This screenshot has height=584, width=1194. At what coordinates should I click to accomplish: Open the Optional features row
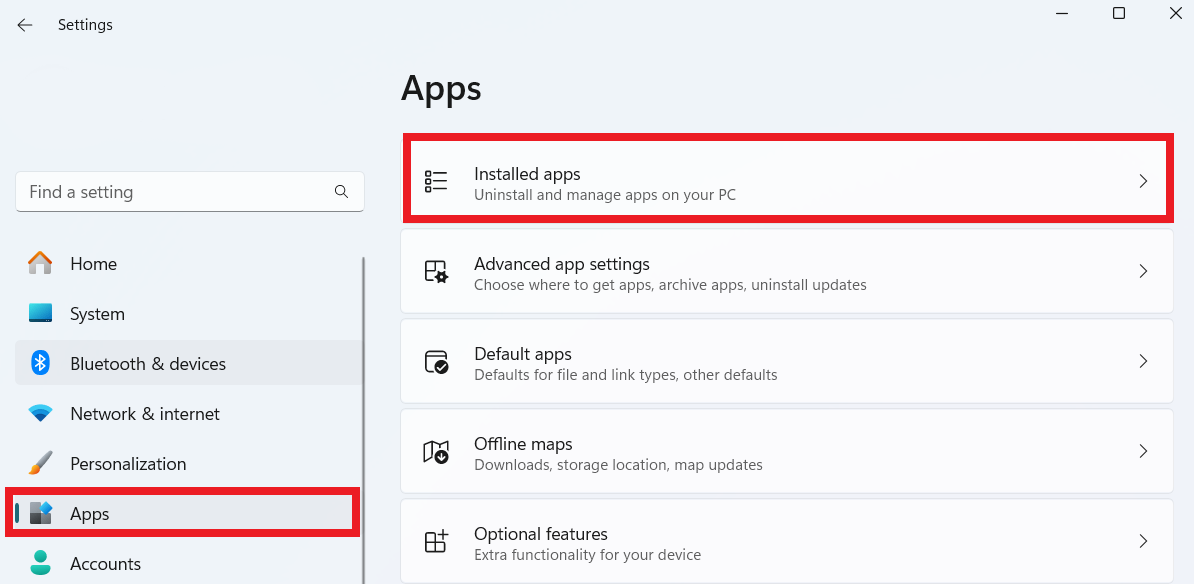tap(787, 541)
